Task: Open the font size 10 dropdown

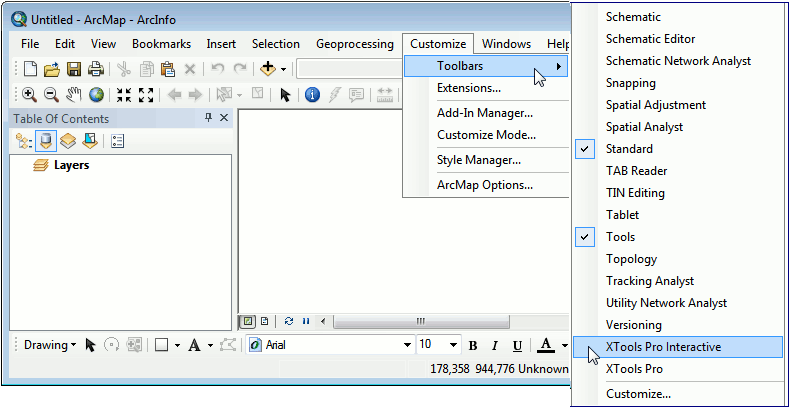Action: coord(453,345)
